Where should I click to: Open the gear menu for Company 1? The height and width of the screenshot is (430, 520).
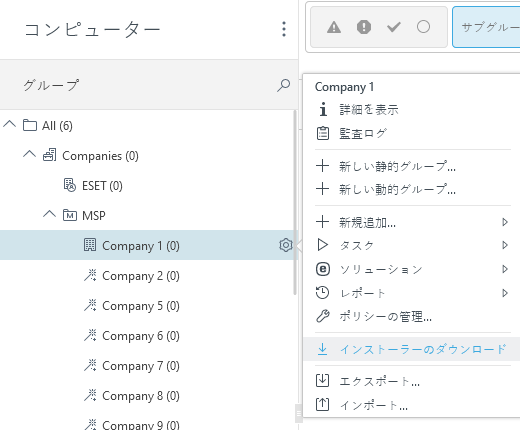(x=286, y=245)
